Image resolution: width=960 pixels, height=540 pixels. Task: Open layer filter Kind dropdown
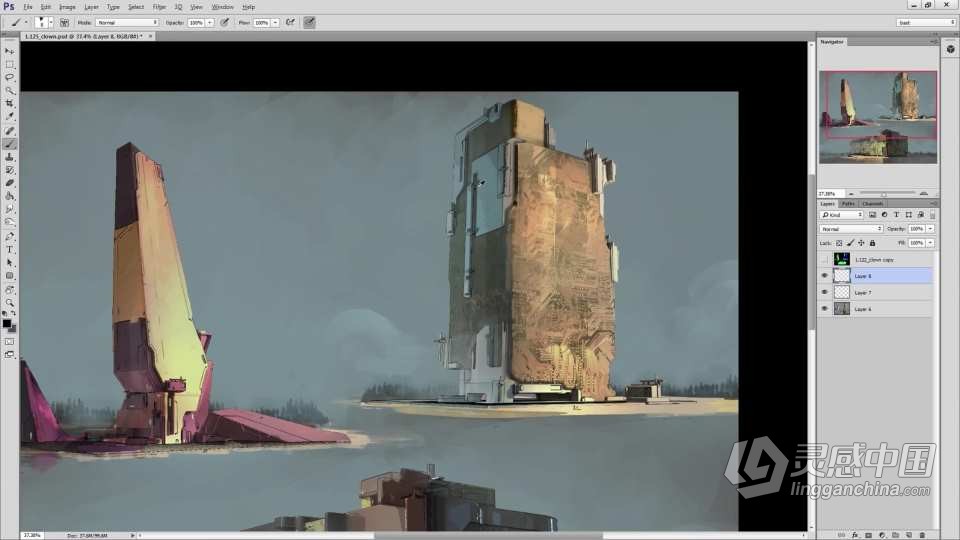tap(841, 215)
